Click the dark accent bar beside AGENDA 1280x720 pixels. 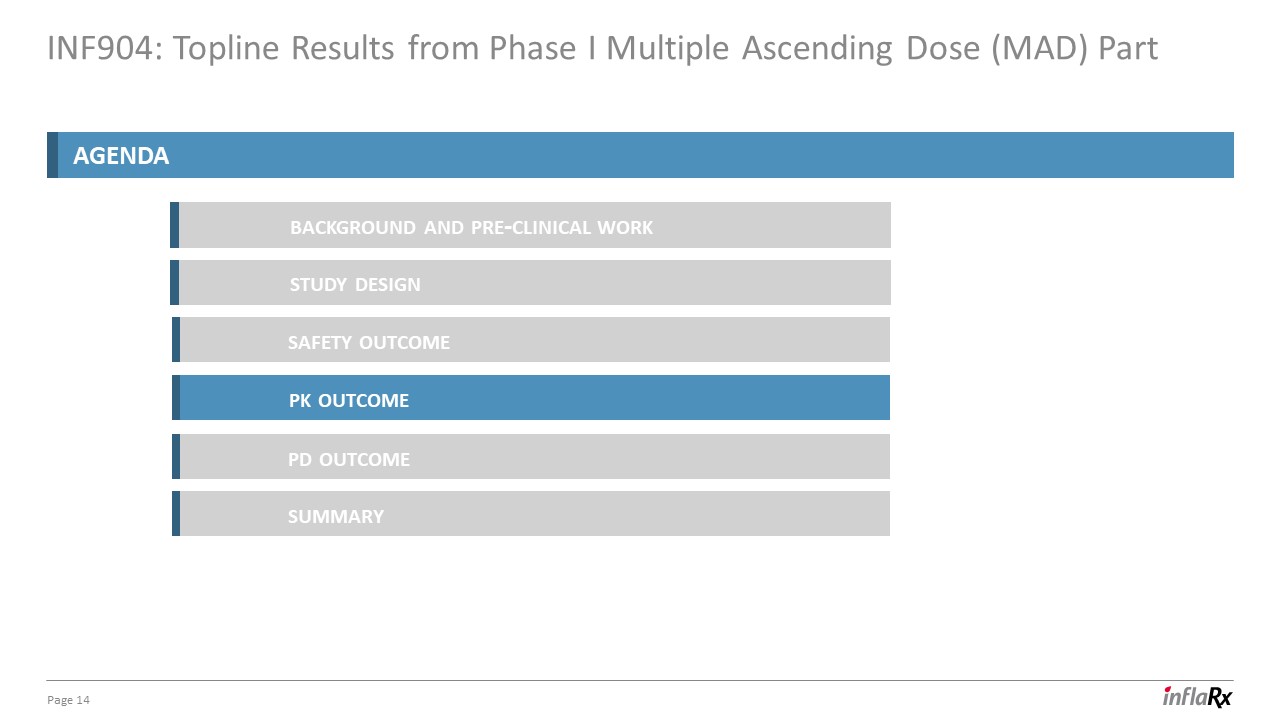click(52, 155)
